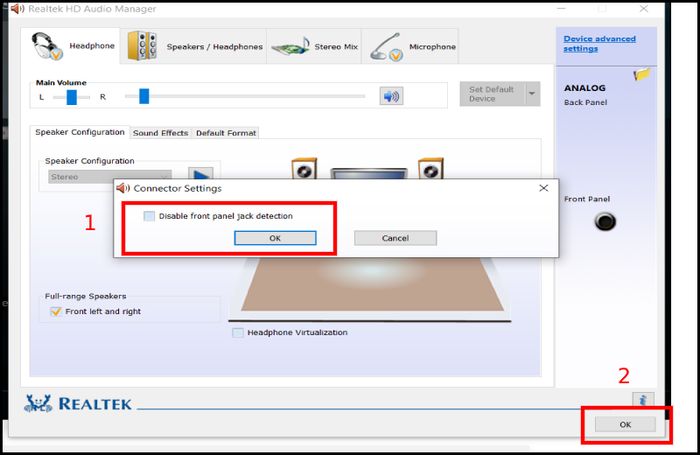
Task: Click the Realtek crab logo
Action: coord(38,403)
